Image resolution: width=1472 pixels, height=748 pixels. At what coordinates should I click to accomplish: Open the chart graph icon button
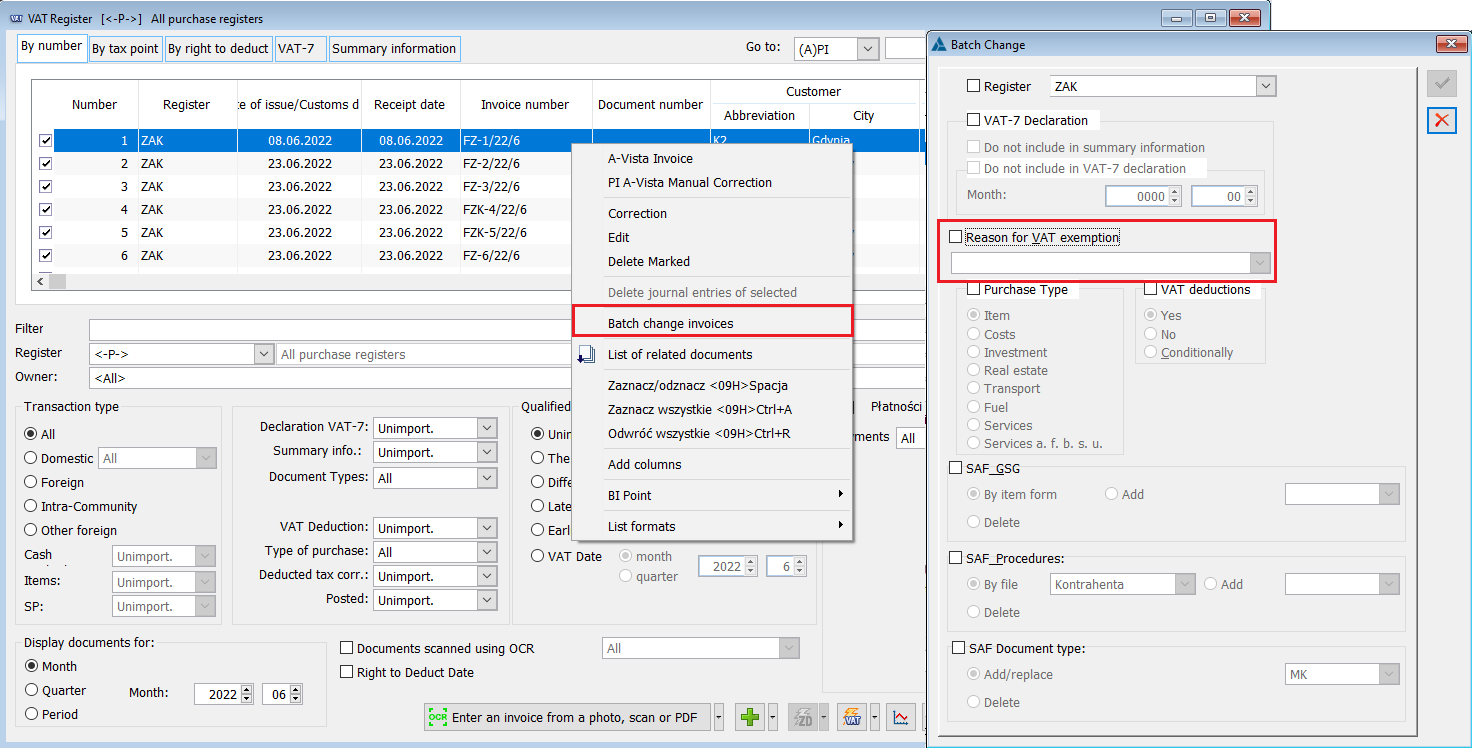pos(901,717)
